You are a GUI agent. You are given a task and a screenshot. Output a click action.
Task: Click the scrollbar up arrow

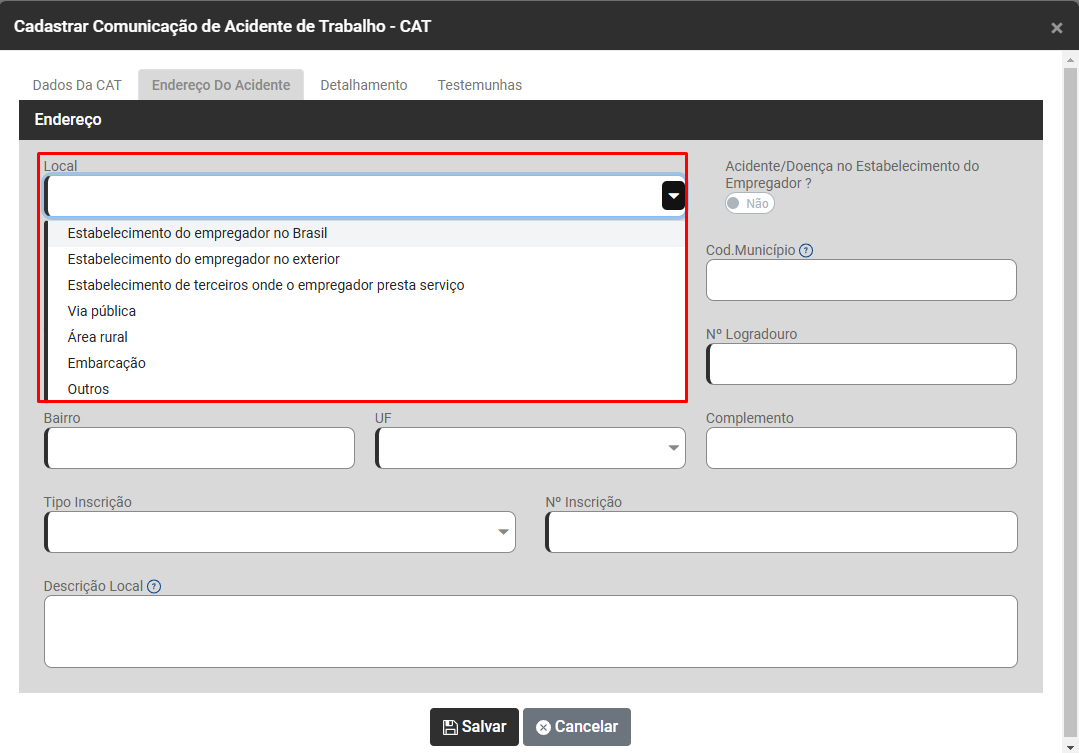tap(1070, 60)
